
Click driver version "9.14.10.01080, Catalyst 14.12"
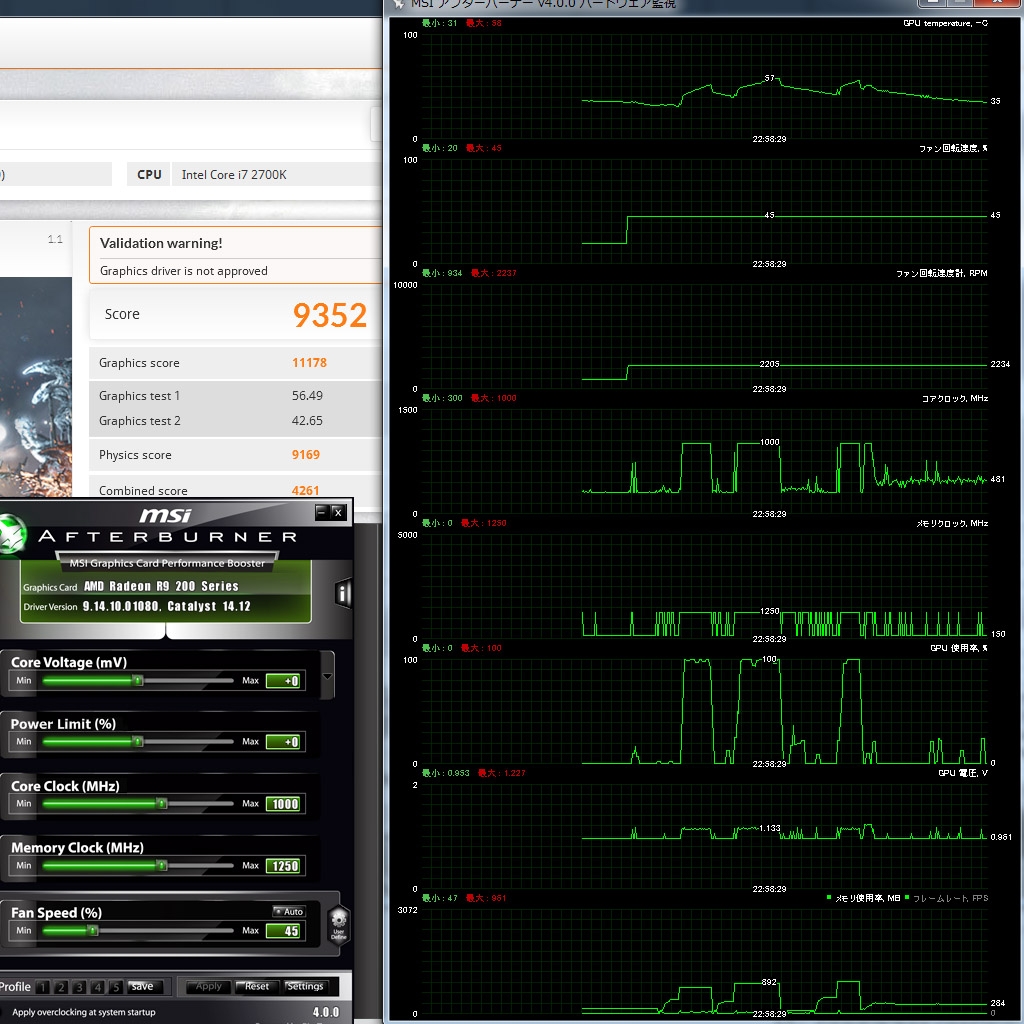(167, 606)
